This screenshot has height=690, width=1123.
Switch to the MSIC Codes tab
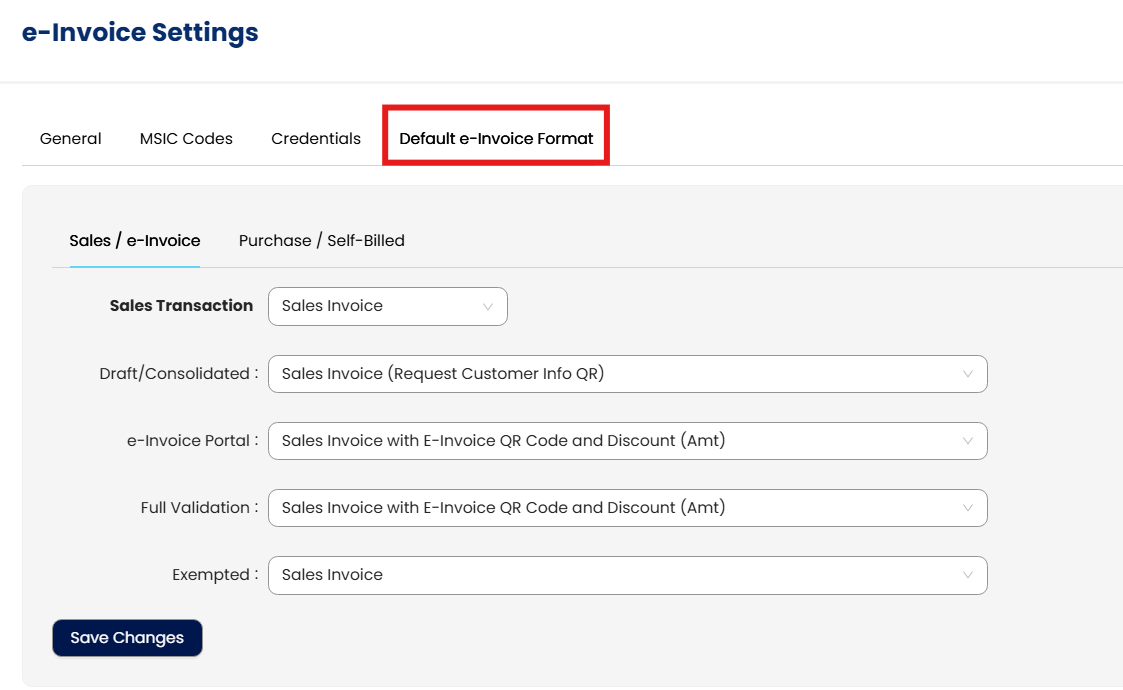click(x=186, y=138)
